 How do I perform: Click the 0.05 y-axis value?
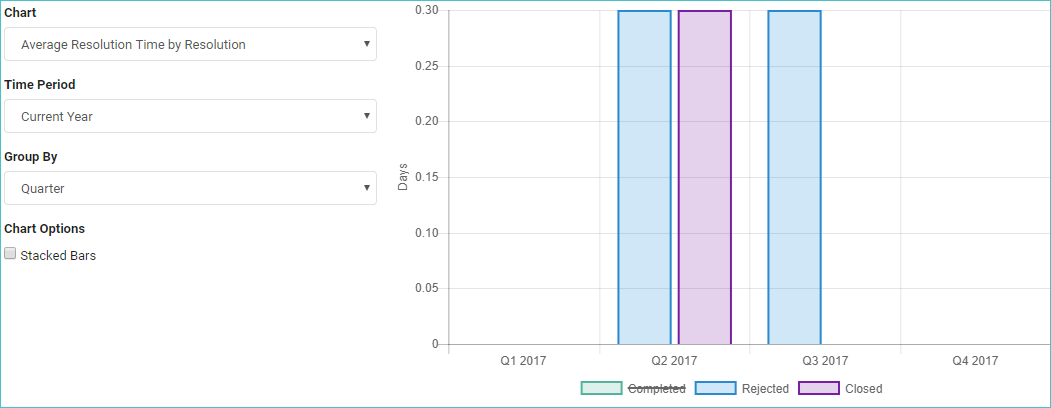click(427, 289)
